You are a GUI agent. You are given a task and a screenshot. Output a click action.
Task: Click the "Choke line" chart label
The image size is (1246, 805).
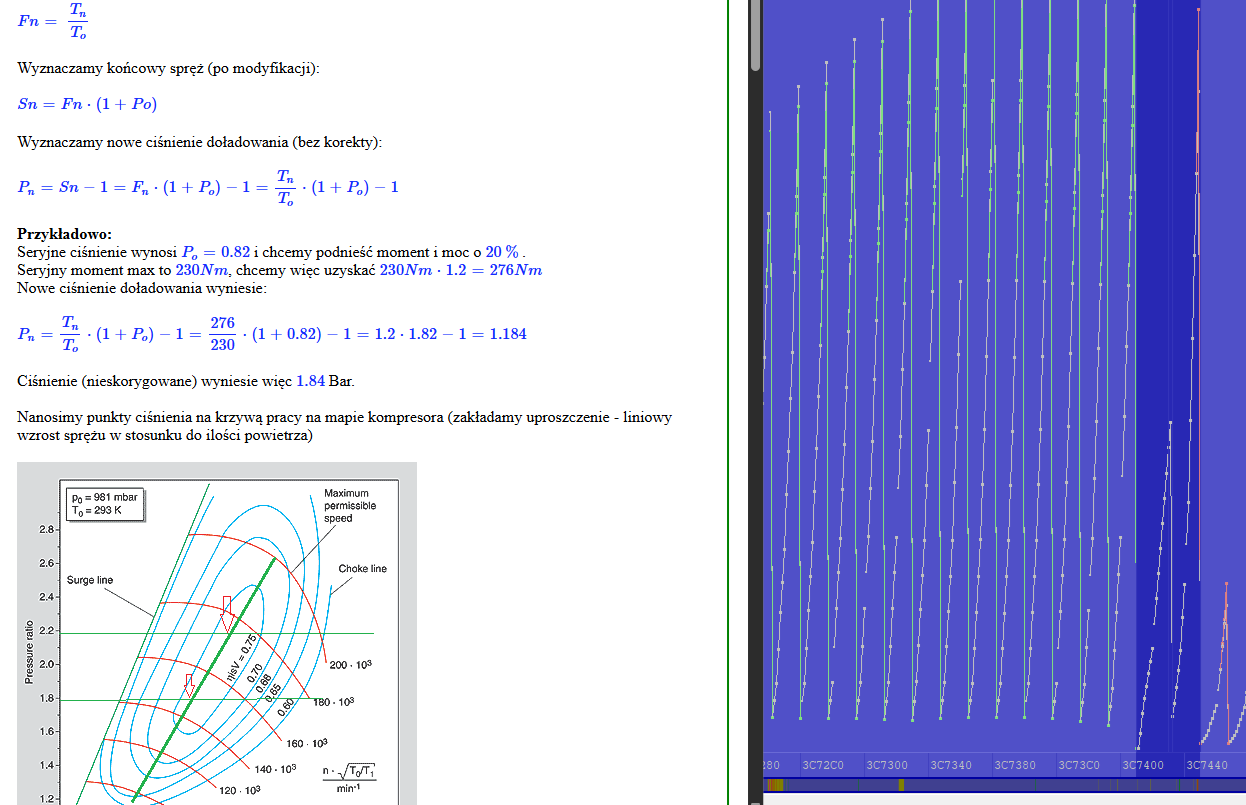coord(362,569)
